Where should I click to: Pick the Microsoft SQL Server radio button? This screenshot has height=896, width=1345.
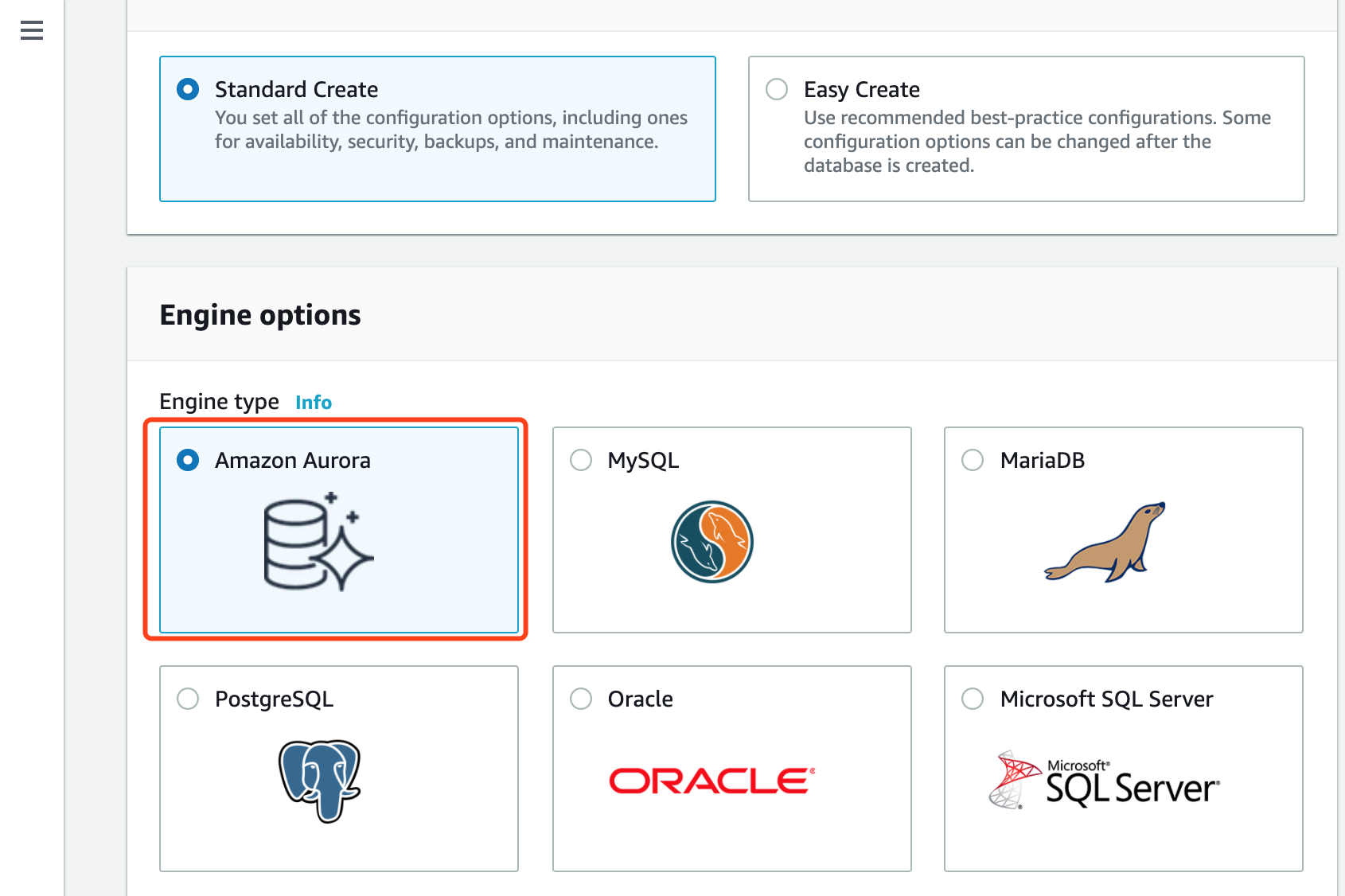[973, 699]
